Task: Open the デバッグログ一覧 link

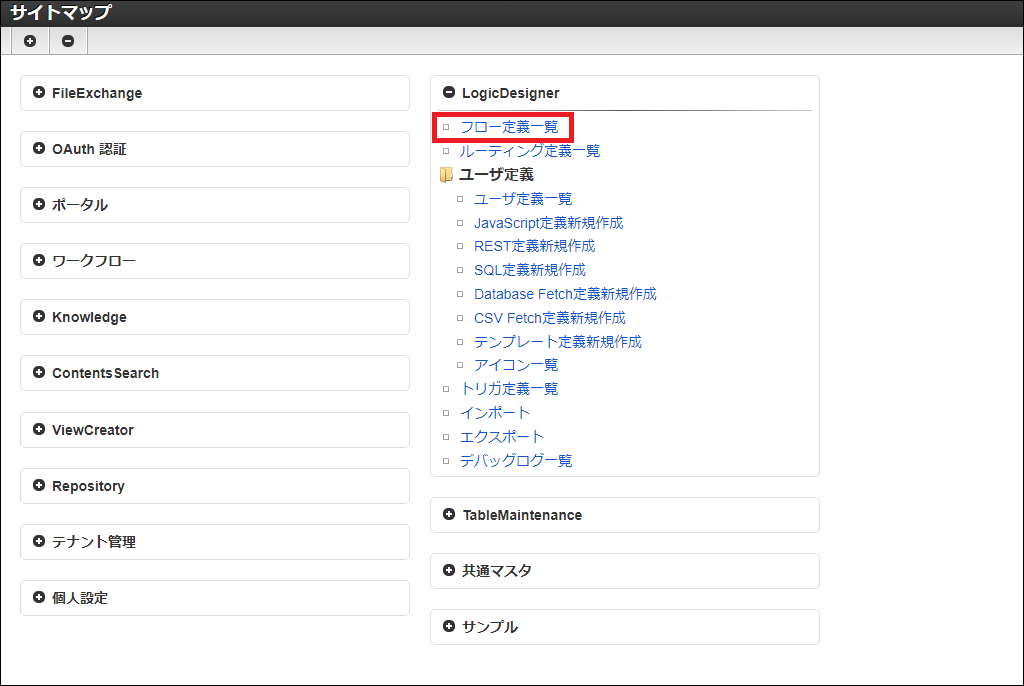Action: [516, 461]
